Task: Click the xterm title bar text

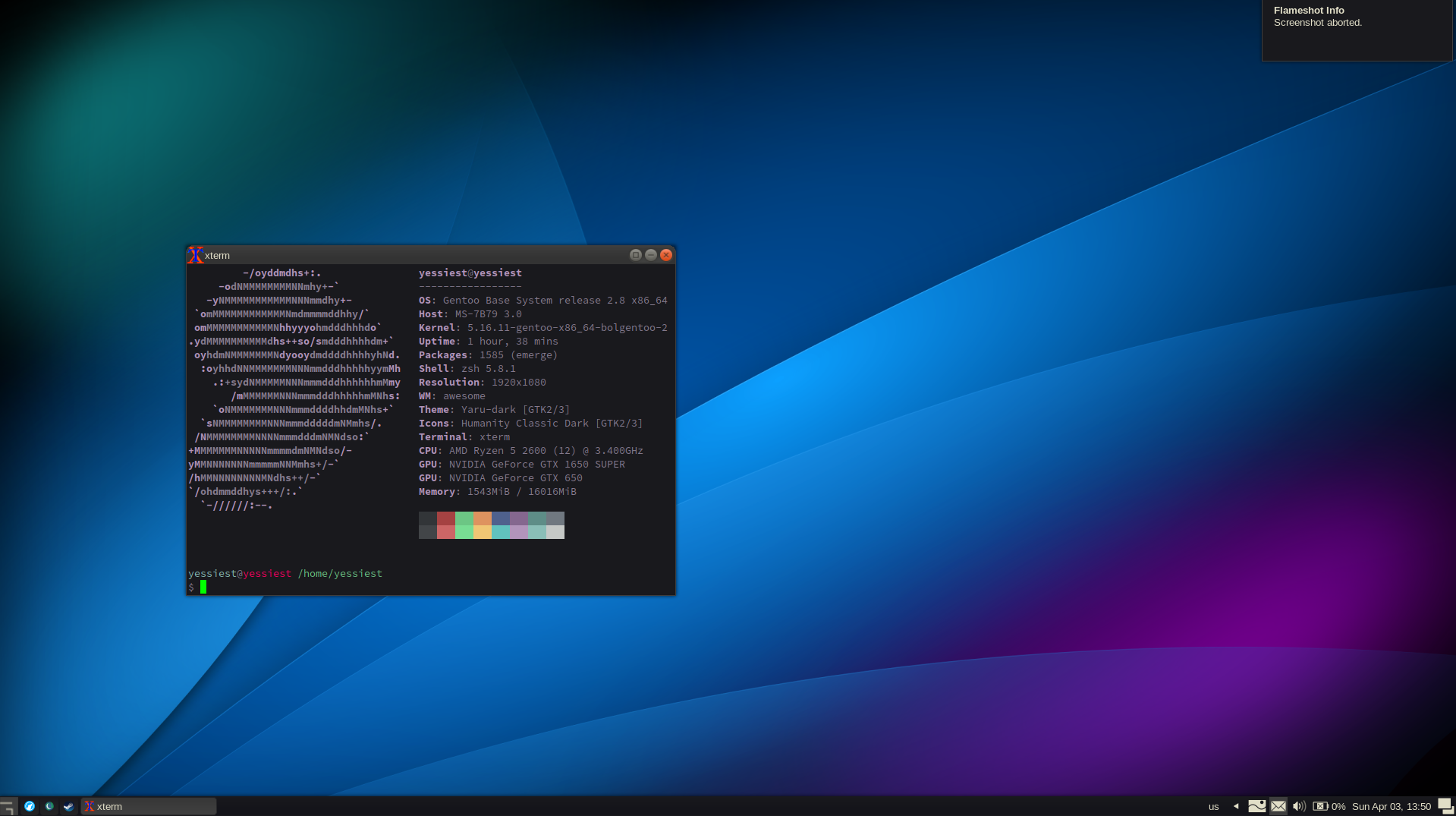Action: point(217,255)
